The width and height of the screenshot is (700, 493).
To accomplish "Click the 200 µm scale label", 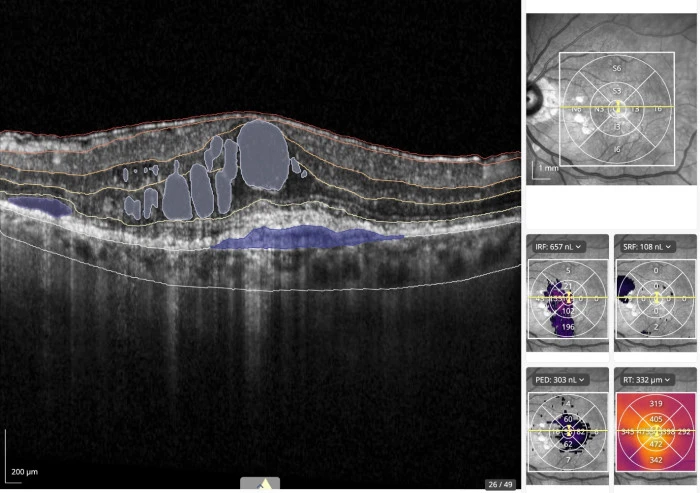I will (x=24, y=472).
